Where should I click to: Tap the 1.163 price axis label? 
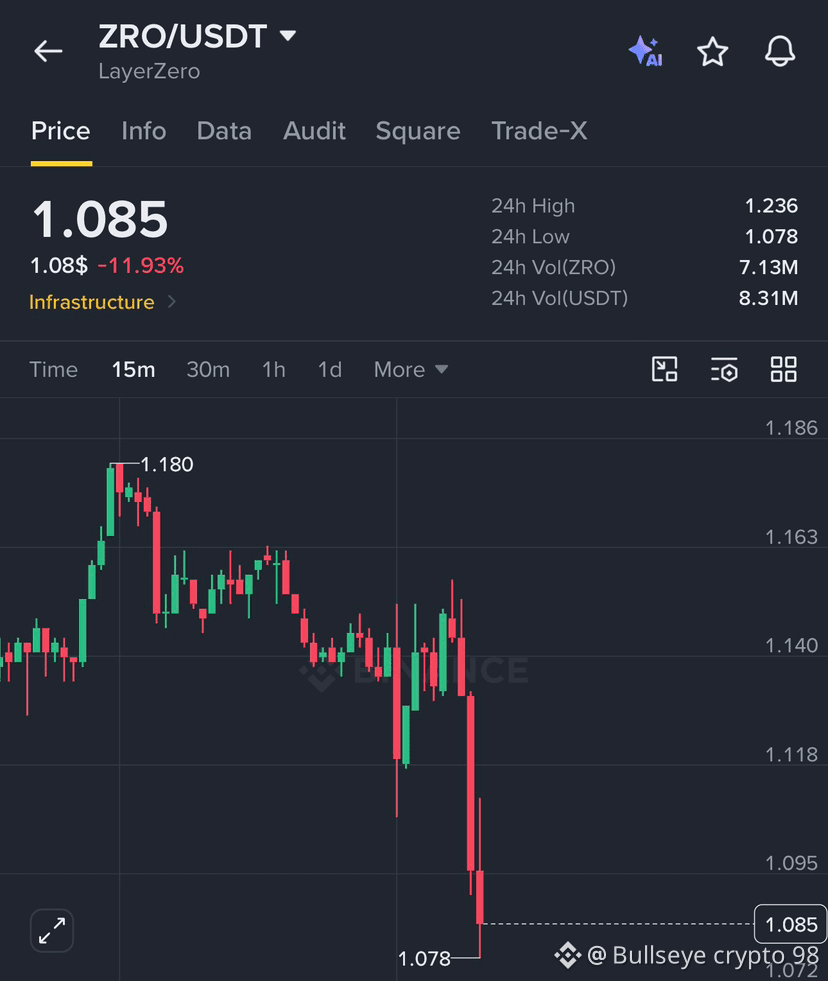[792, 537]
